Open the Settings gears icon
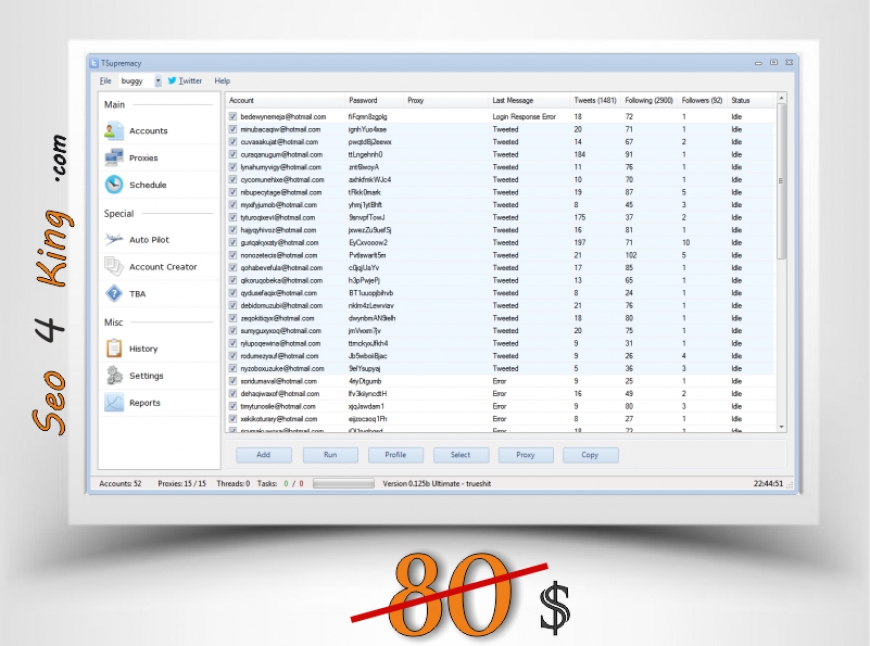The height and width of the screenshot is (646, 870). pos(114,376)
